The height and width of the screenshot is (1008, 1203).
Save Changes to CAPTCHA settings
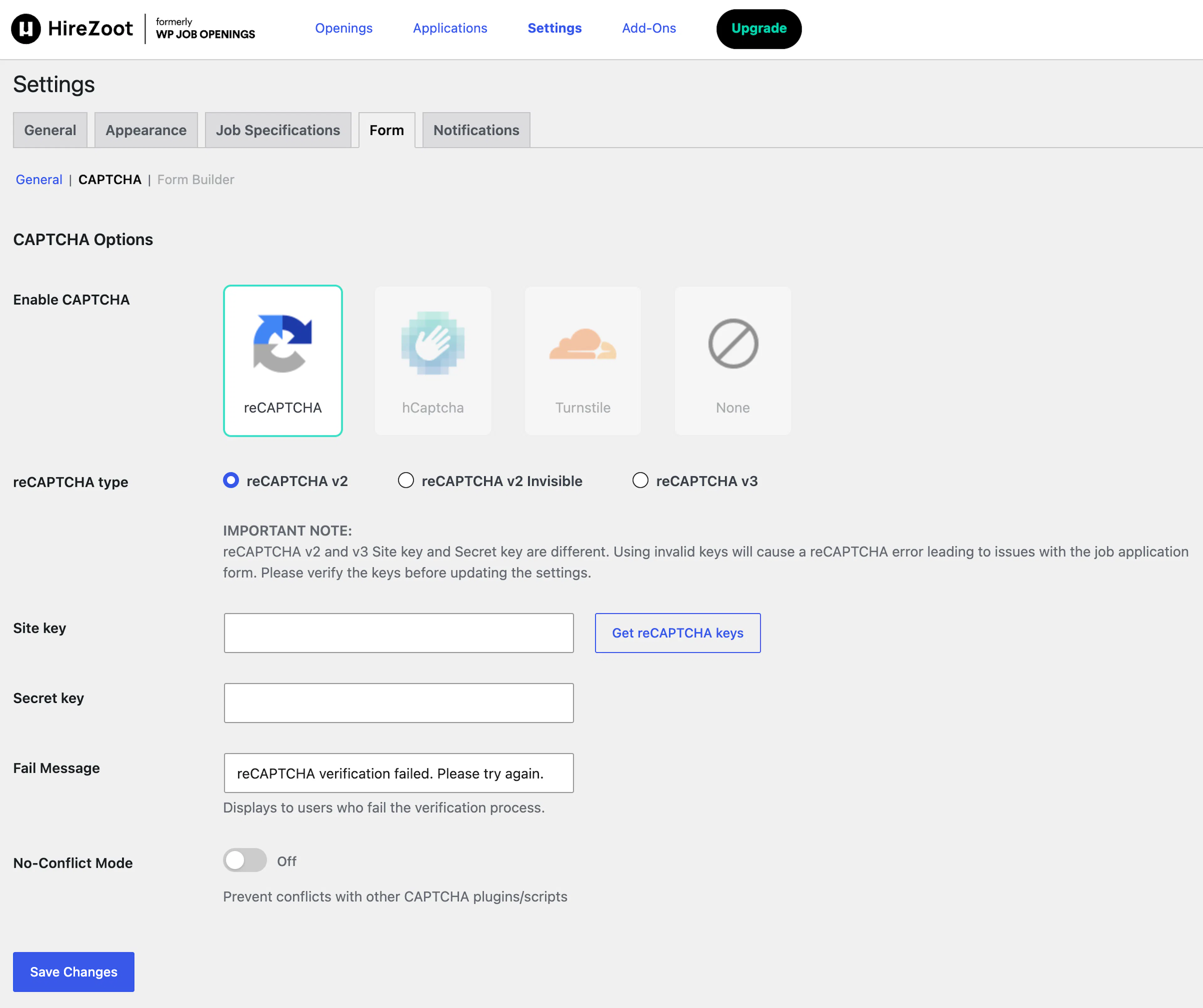click(74, 972)
